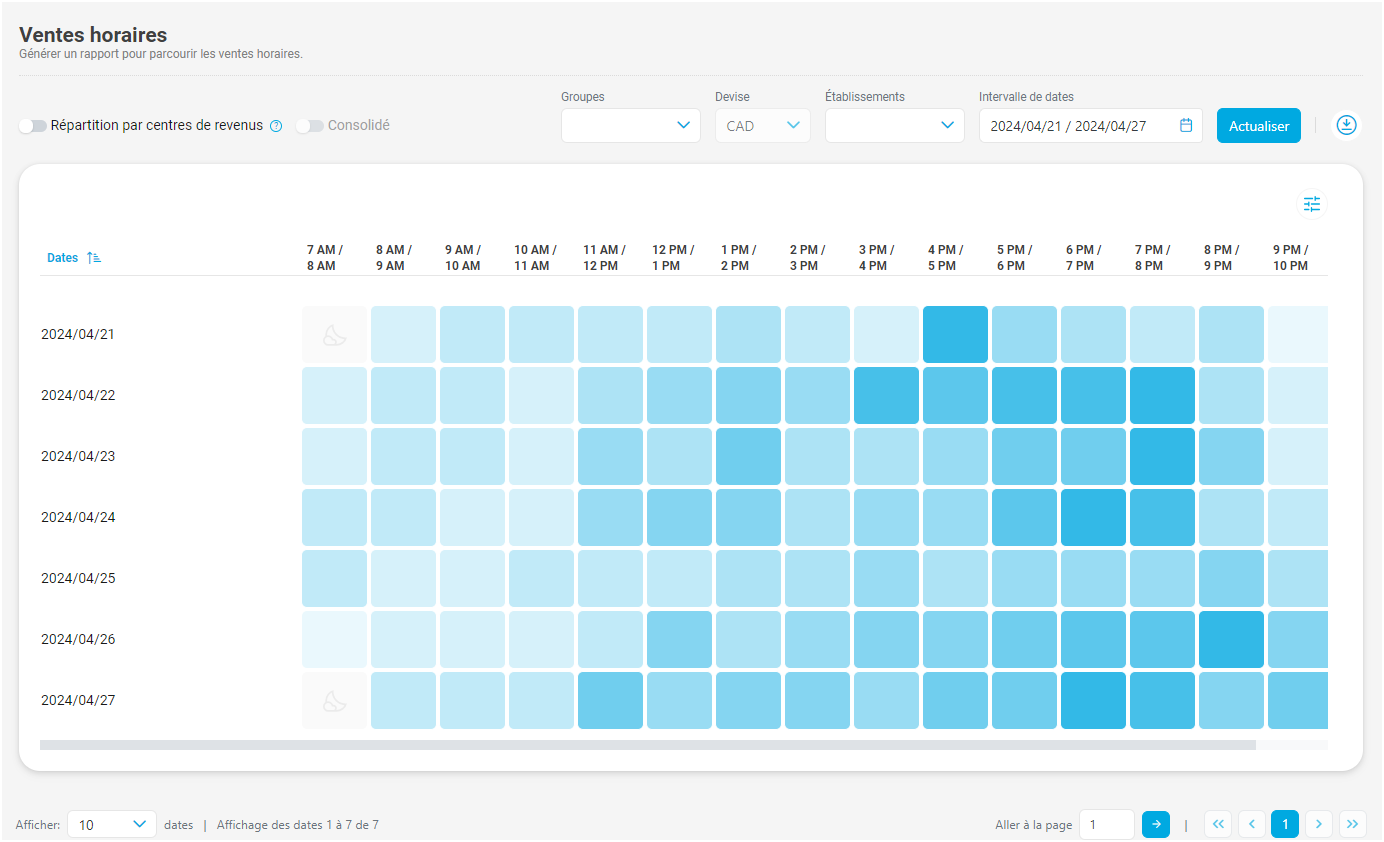
Task: Open the heatmap filter settings icon
Action: click(1312, 204)
